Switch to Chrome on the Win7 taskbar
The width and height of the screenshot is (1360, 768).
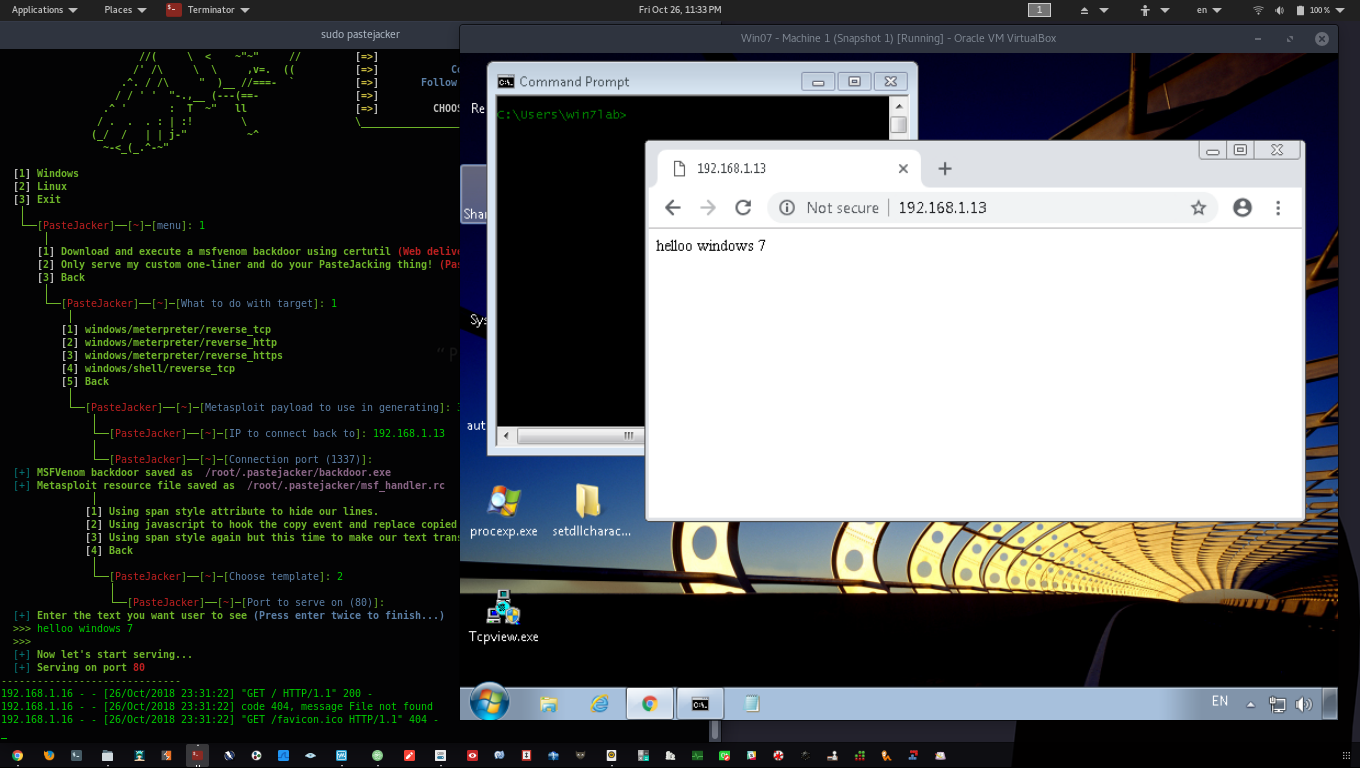tap(650, 703)
